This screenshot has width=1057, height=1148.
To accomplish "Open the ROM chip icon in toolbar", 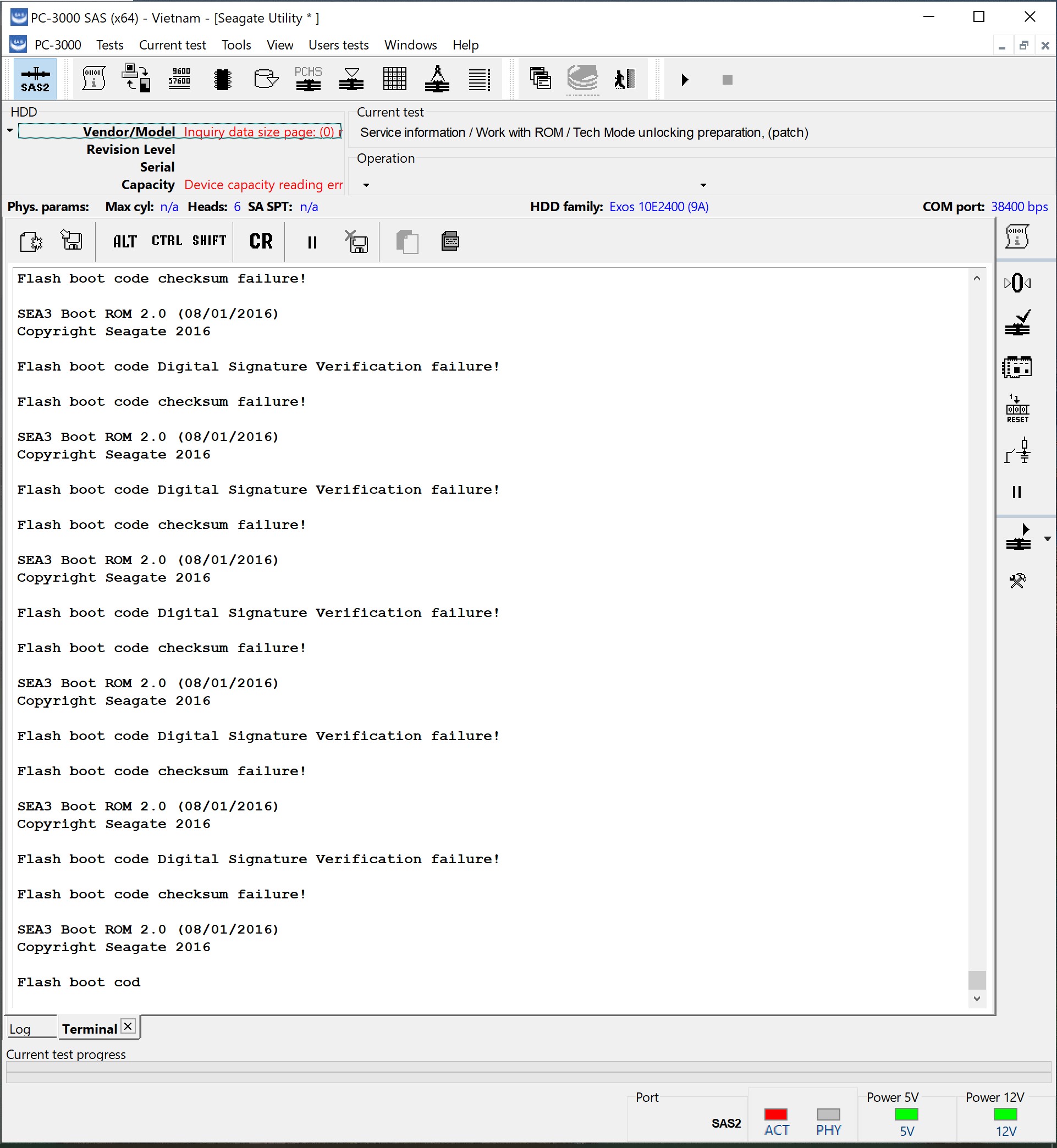I will tap(223, 79).
